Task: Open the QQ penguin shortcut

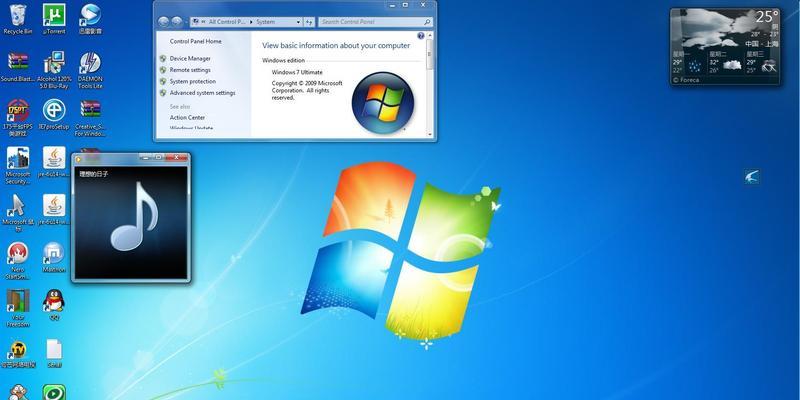Action: click(54, 305)
